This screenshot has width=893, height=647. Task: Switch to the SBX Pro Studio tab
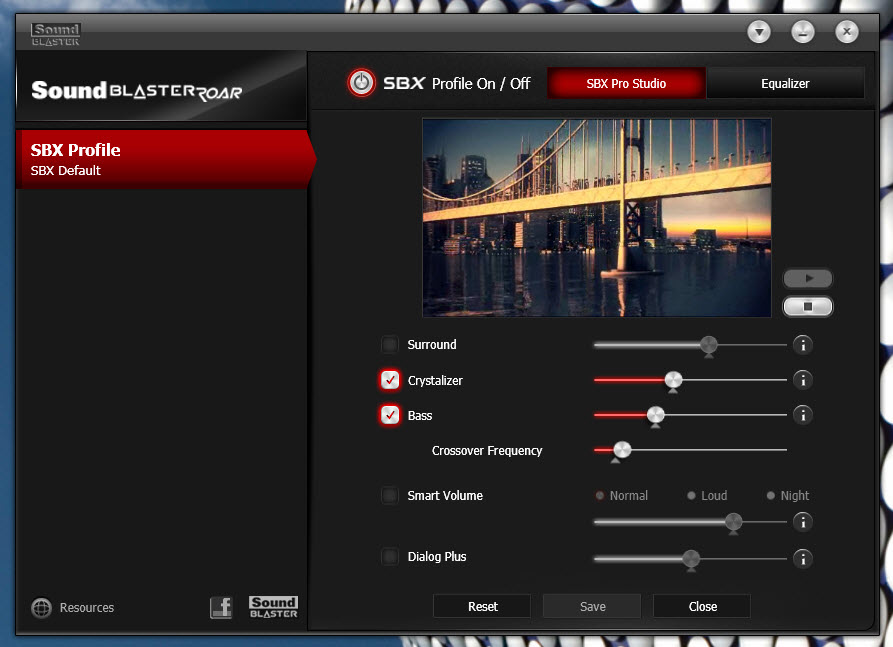click(626, 83)
